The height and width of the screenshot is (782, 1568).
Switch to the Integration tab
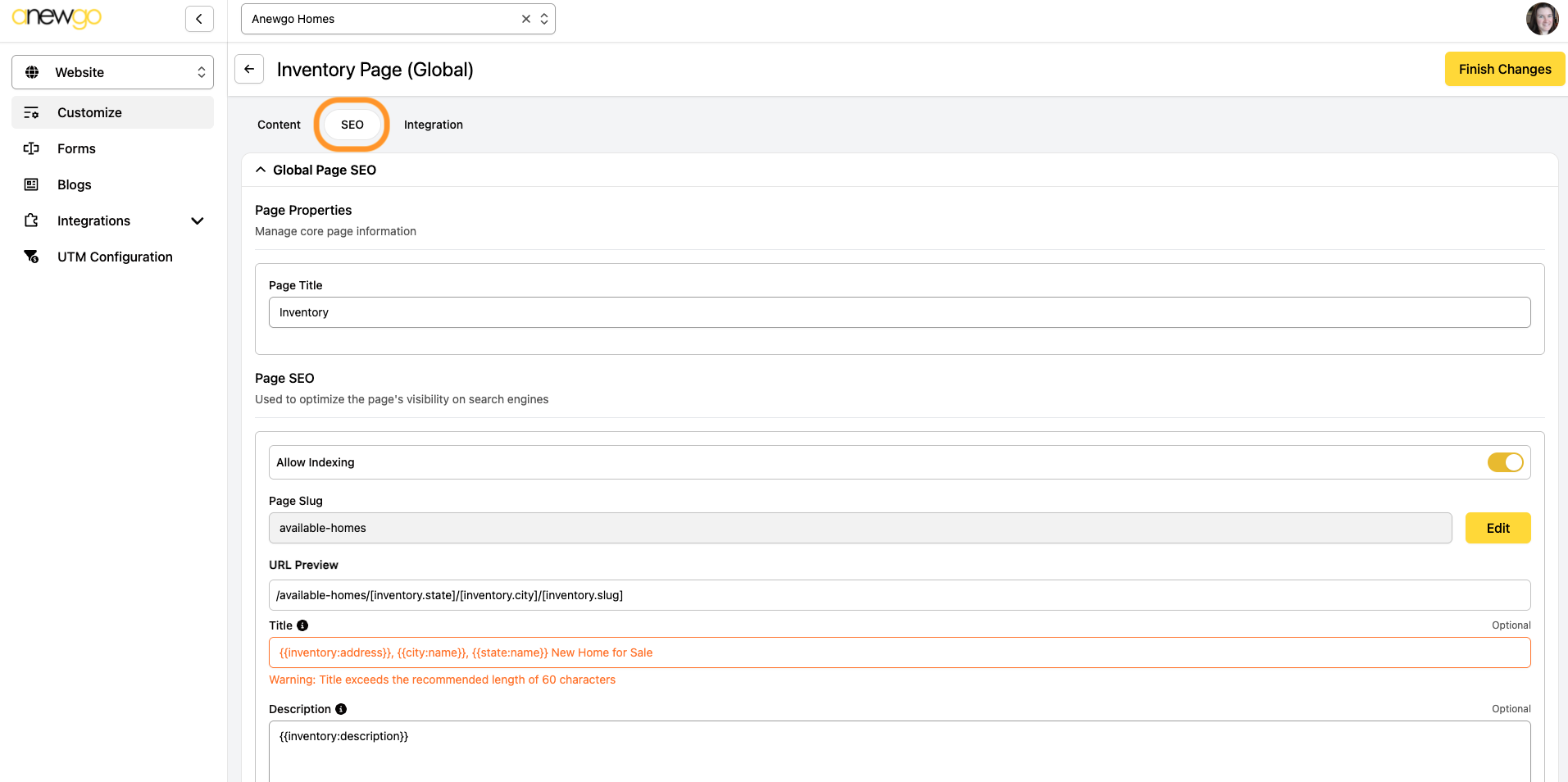[434, 125]
